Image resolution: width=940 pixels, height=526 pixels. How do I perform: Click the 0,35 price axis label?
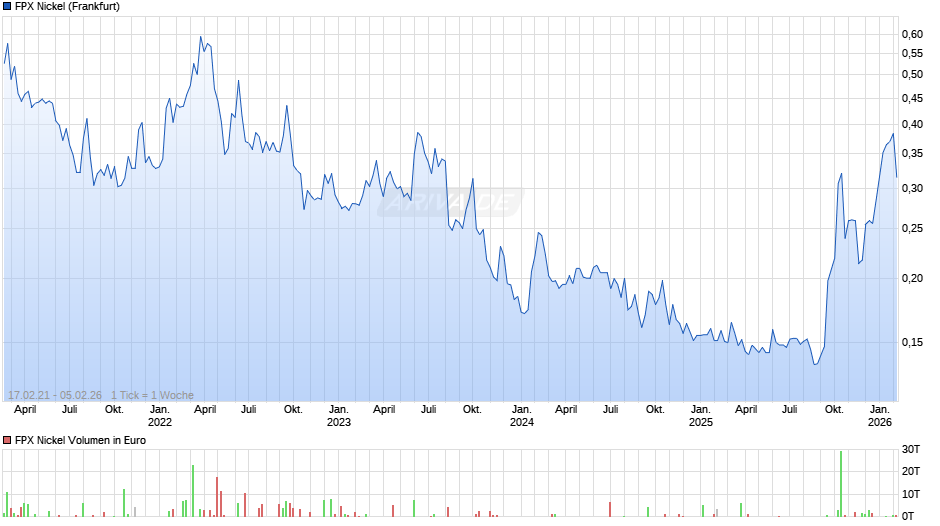912,154
